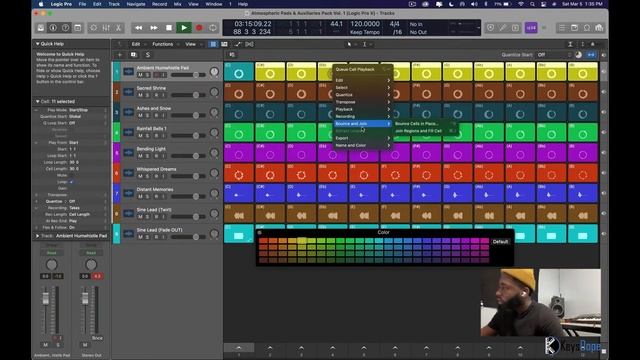Open the Editors scissors icon
Image resolution: width=640 pixels, height=360 pixels.
pyautogui.click(x=118, y=28)
